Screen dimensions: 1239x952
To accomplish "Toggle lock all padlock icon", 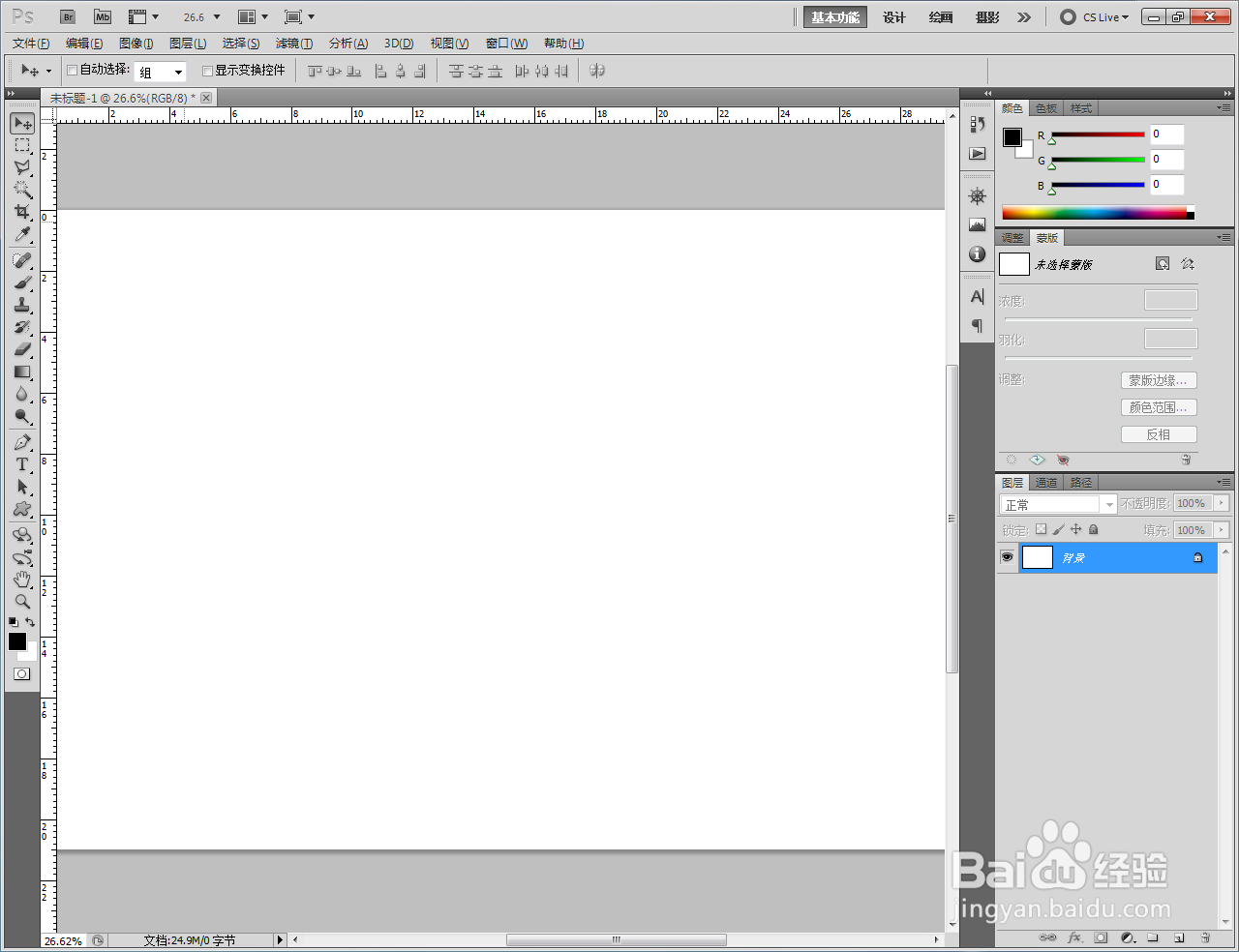I will pos(1094,529).
